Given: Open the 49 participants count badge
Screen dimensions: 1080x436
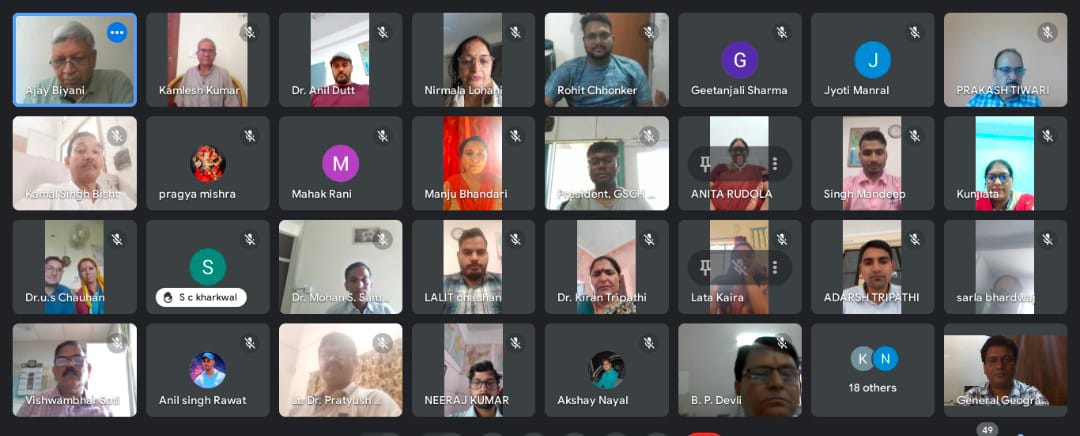Looking at the screenshot, I should (987, 430).
